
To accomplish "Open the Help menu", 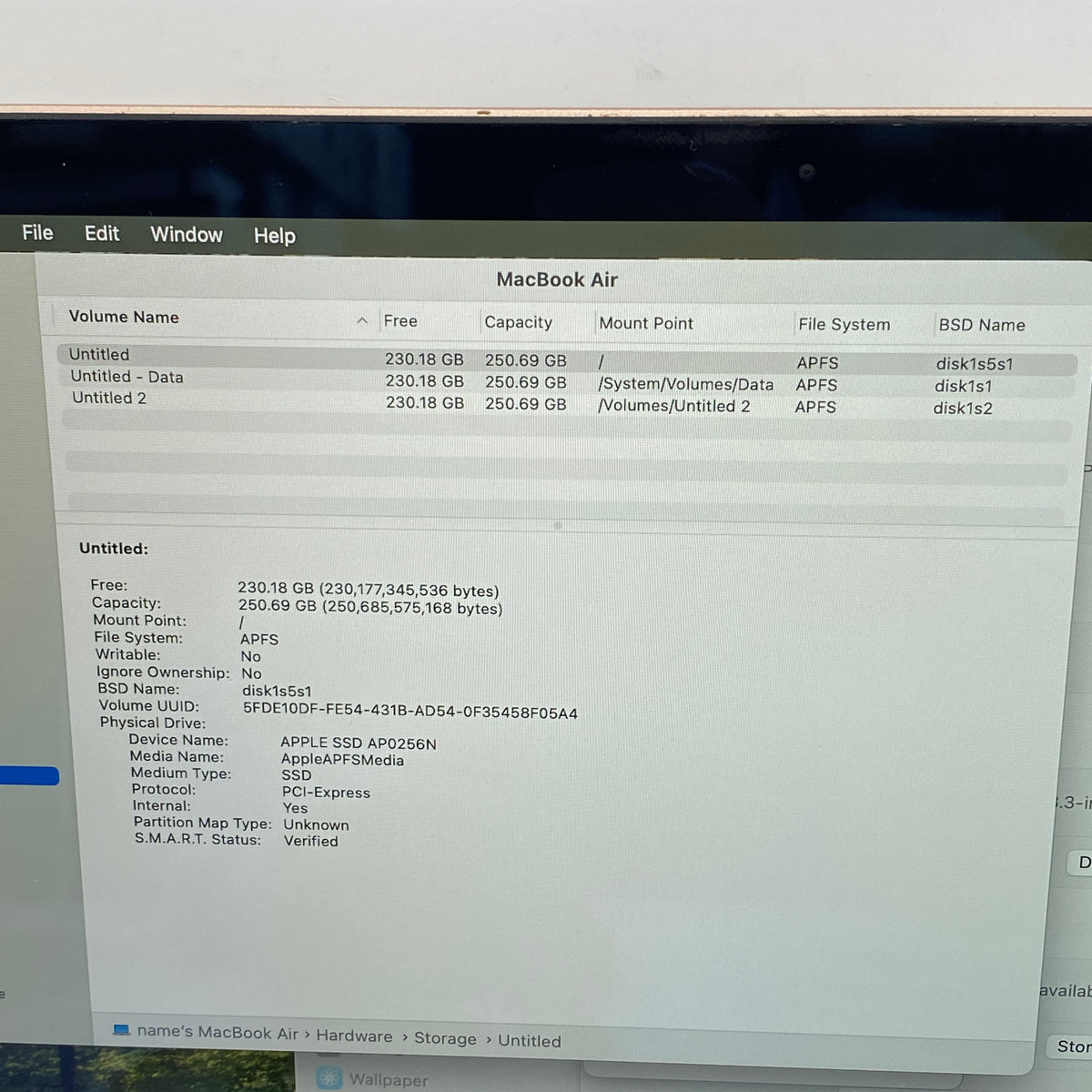I will (274, 236).
